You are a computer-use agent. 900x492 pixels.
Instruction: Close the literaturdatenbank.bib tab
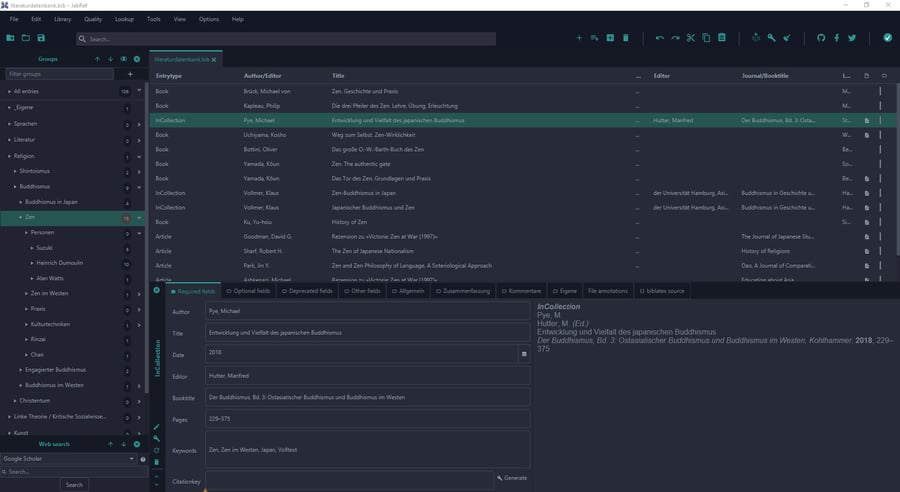[214, 60]
